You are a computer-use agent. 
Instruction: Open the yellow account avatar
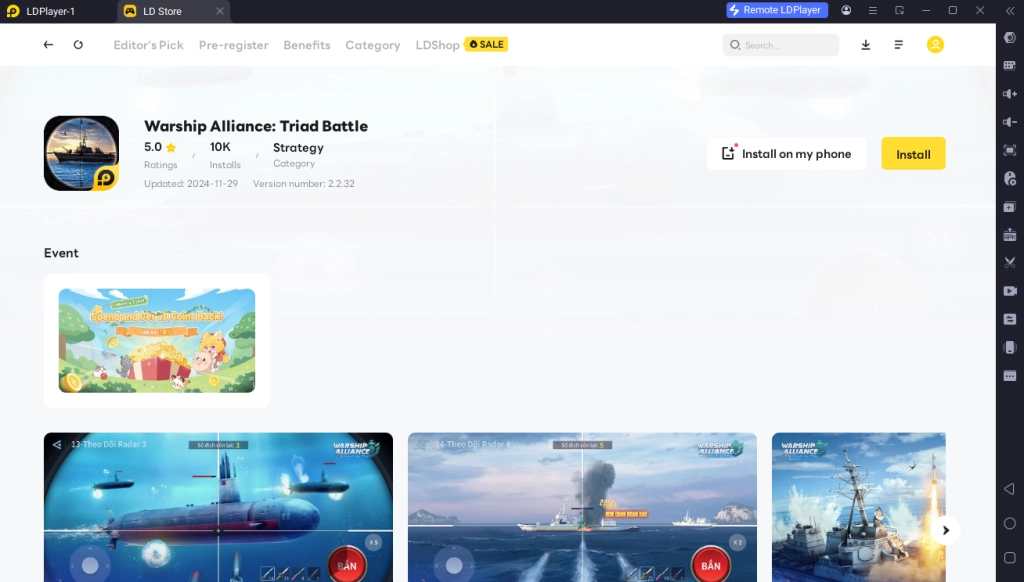(935, 45)
